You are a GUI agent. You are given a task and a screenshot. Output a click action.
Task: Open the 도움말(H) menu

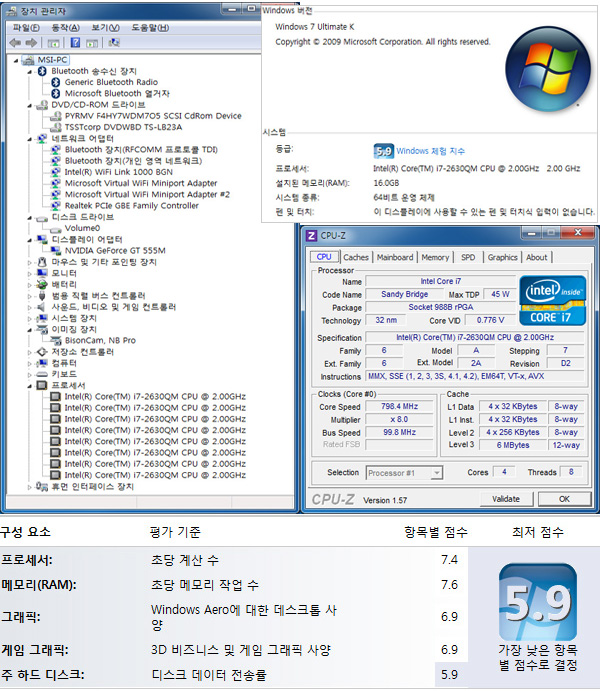(x=150, y=28)
